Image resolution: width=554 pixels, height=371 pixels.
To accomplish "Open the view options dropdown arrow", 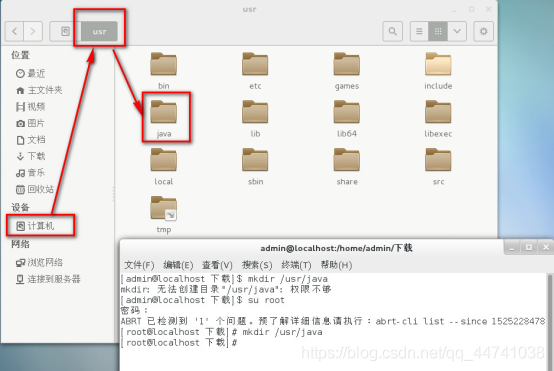I will point(457,31).
